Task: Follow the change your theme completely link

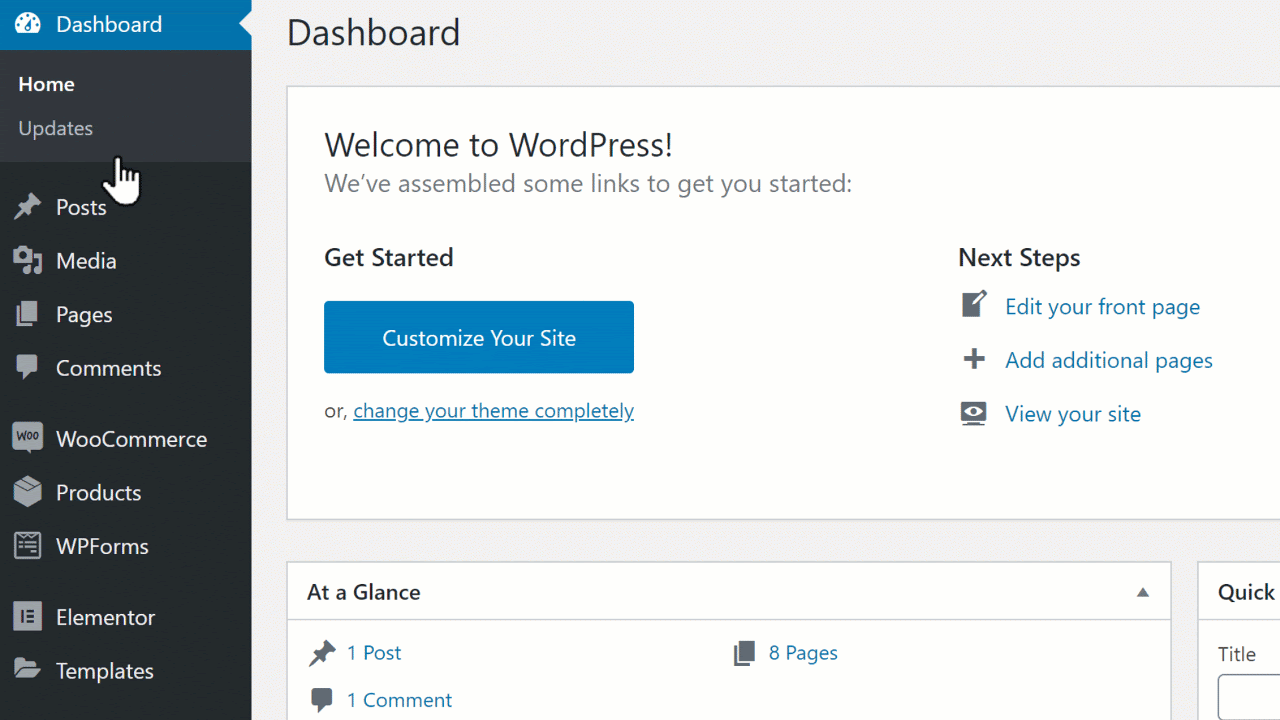Action: coord(493,411)
